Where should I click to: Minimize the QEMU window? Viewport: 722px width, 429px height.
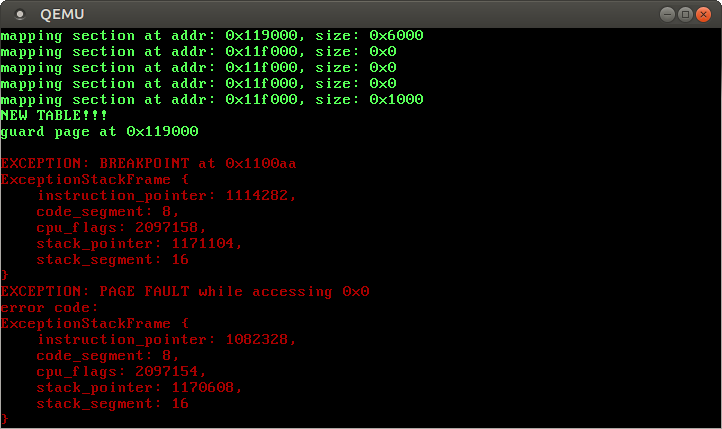[666, 14]
